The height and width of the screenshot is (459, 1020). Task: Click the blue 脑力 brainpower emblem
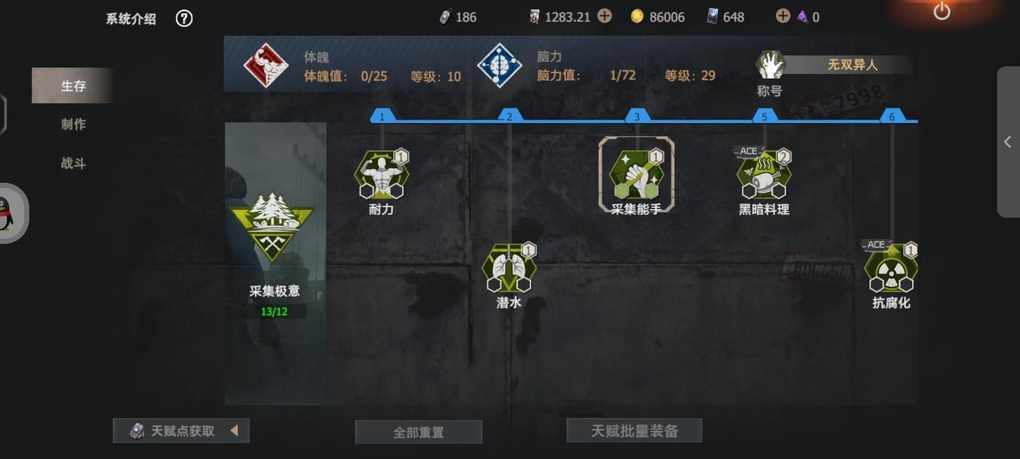pos(499,65)
